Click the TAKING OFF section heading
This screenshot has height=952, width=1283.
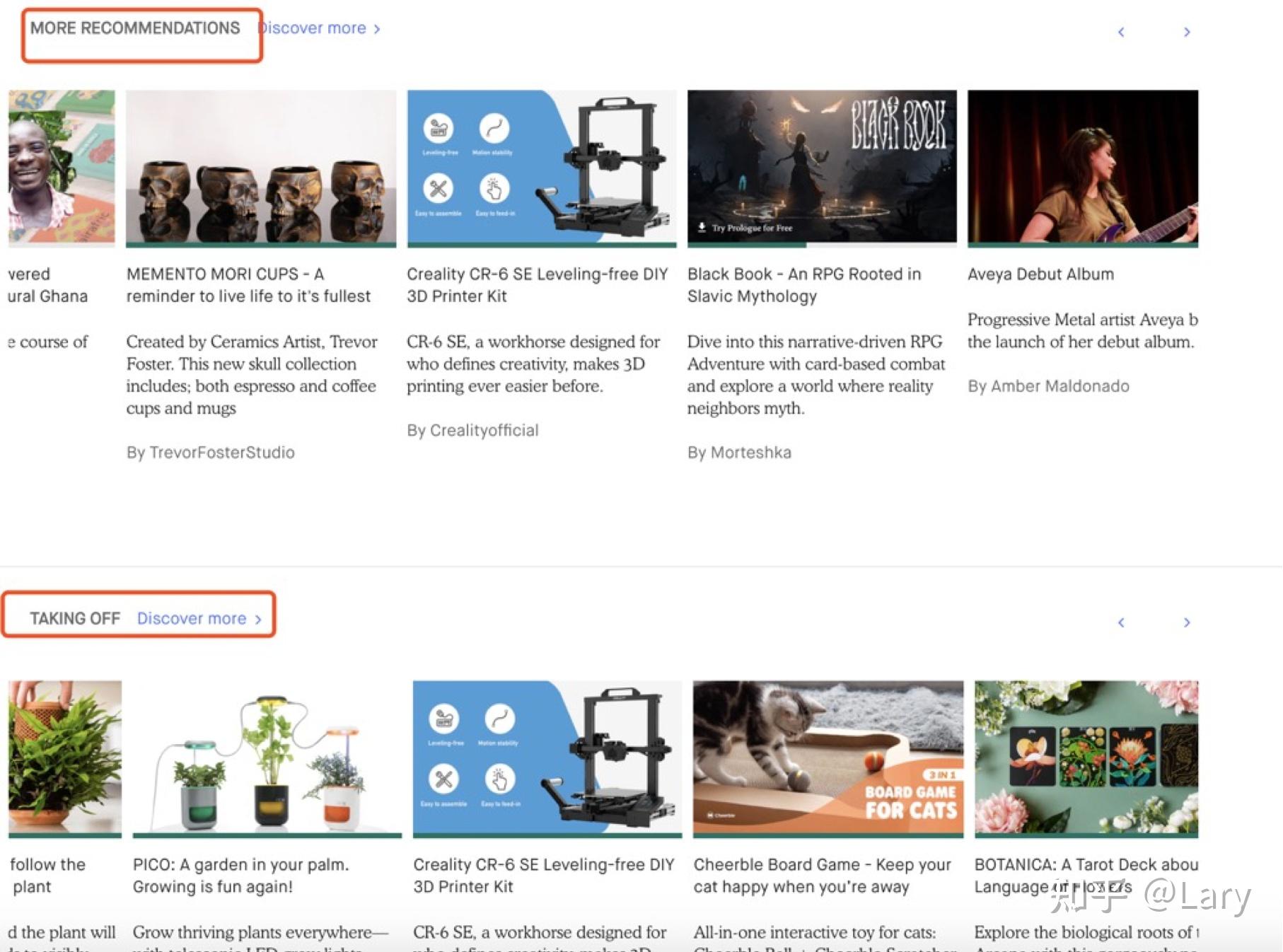click(75, 619)
